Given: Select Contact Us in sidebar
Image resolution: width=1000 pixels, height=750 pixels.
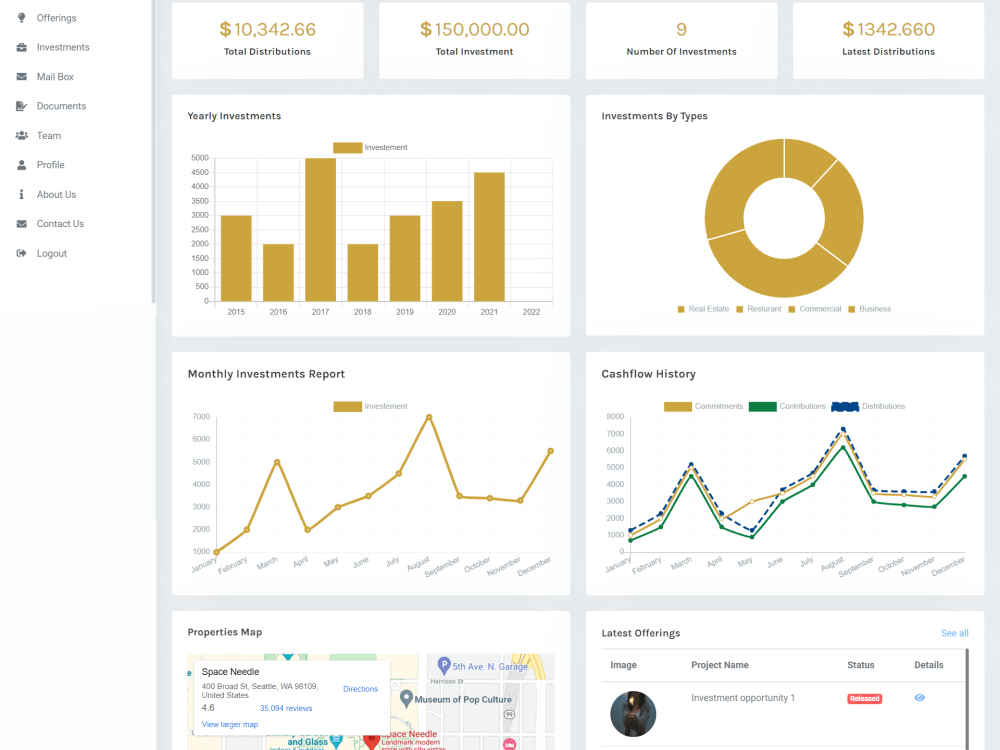Looking at the screenshot, I should coord(61,224).
